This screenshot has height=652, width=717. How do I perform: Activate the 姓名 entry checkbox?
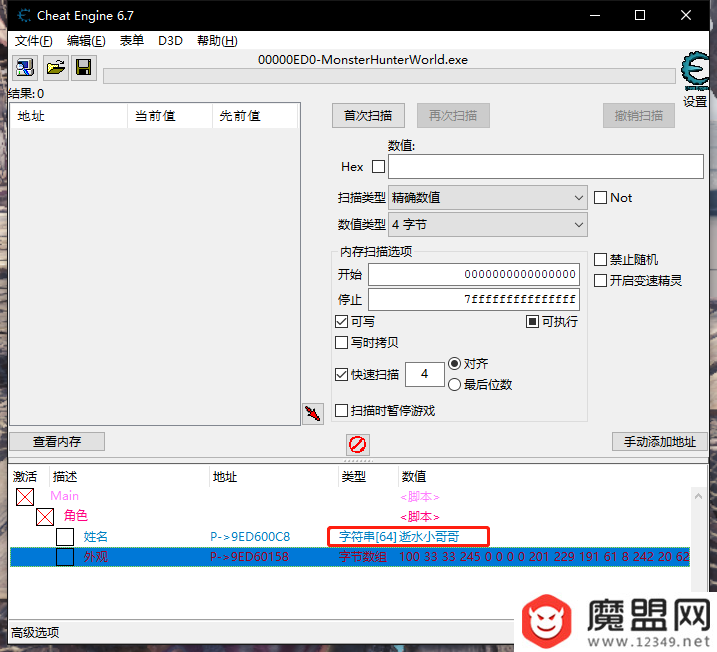tap(65, 537)
